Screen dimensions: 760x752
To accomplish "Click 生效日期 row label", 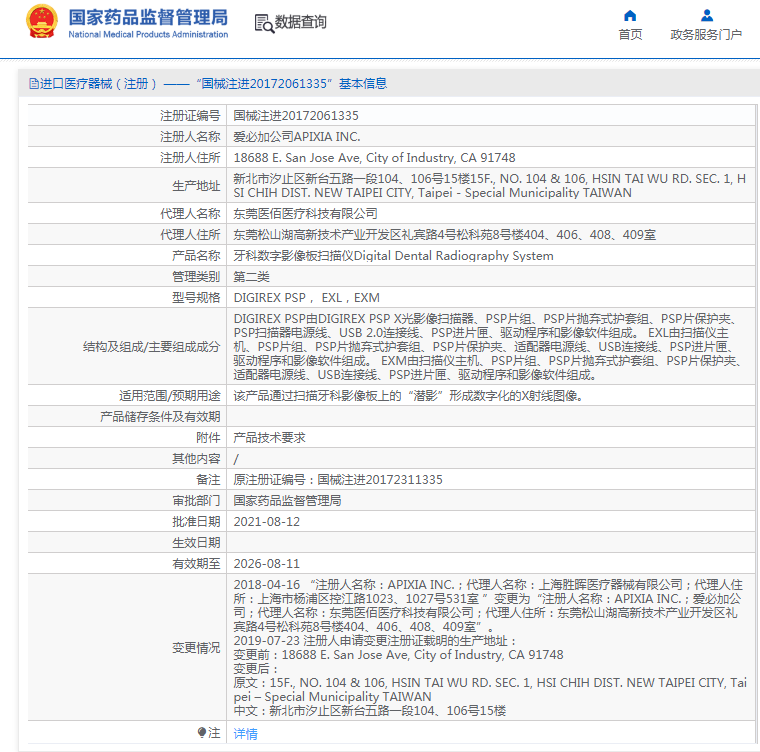I will tap(196, 543).
